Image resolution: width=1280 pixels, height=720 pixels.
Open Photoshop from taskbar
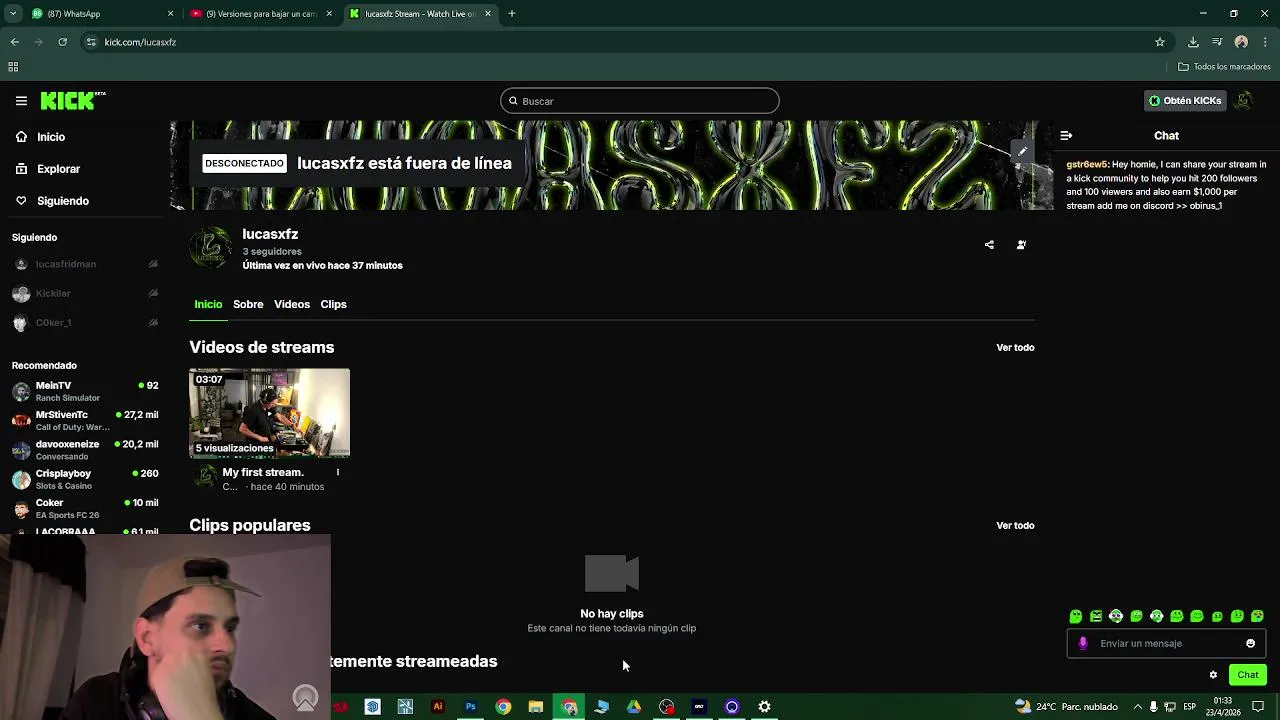[470, 707]
